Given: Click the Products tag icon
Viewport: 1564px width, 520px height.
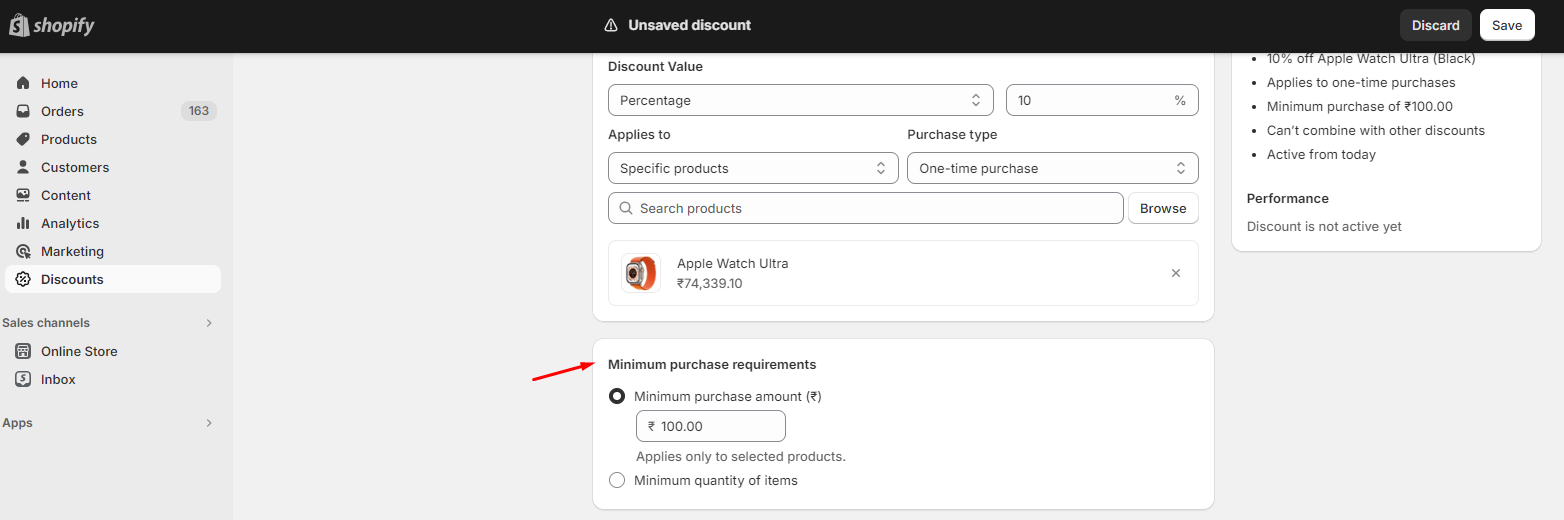Looking at the screenshot, I should [x=23, y=139].
